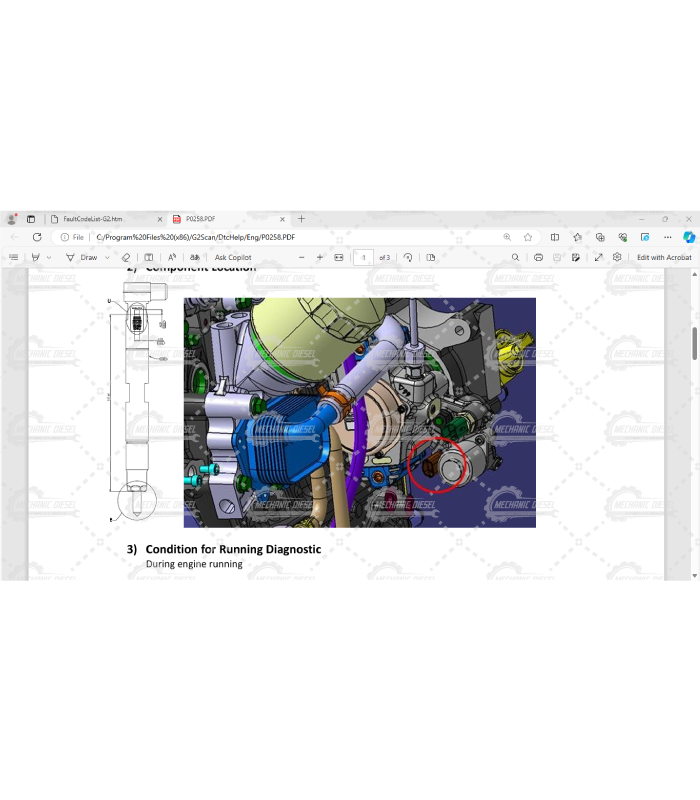Expand the highlight tool color dropdown
The height and width of the screenshot is (800, 700).
(48, 257)
